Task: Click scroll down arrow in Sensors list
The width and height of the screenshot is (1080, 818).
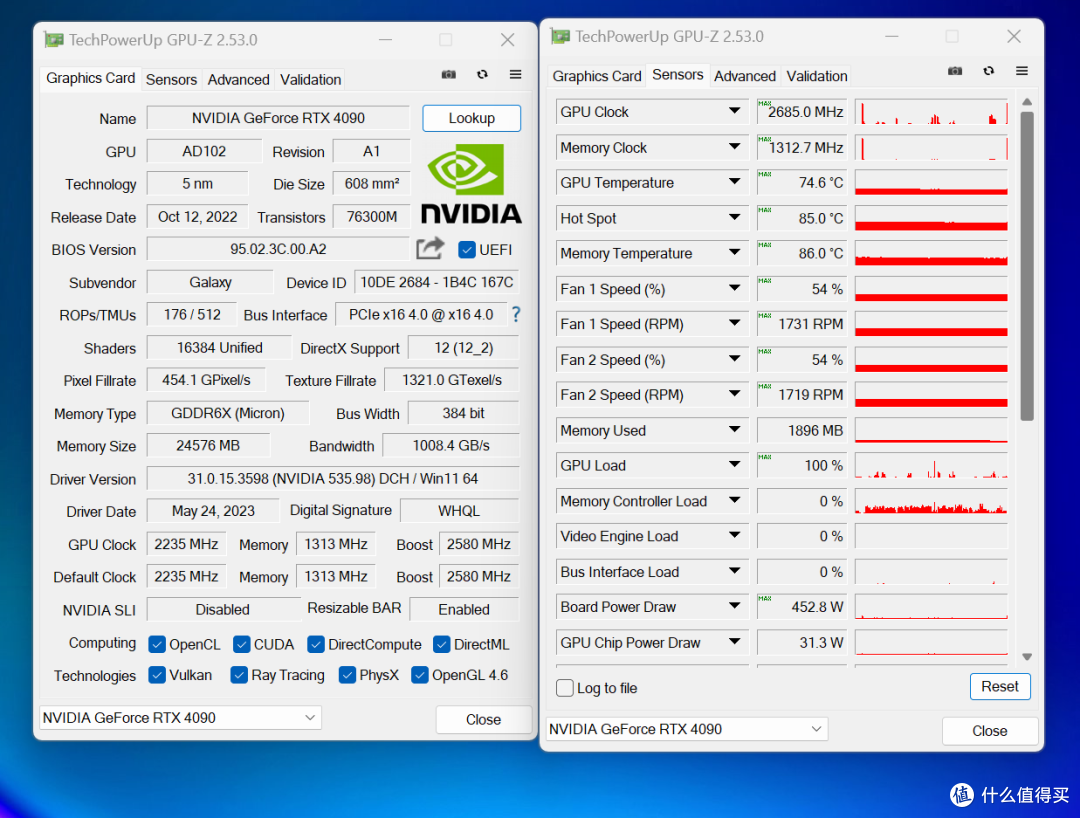Action: point(1027,657)
